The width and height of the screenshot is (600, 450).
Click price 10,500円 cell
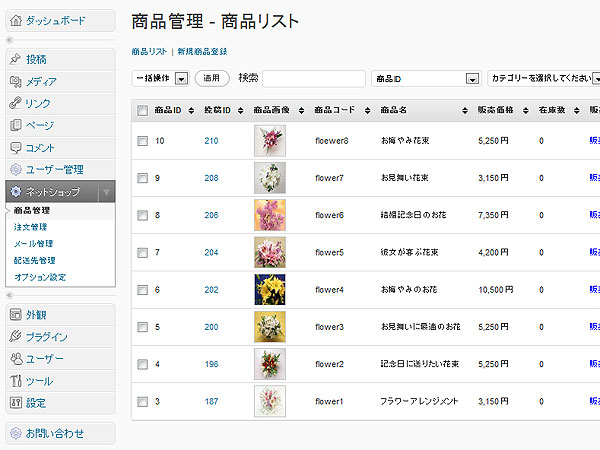(x=496, y=290)
